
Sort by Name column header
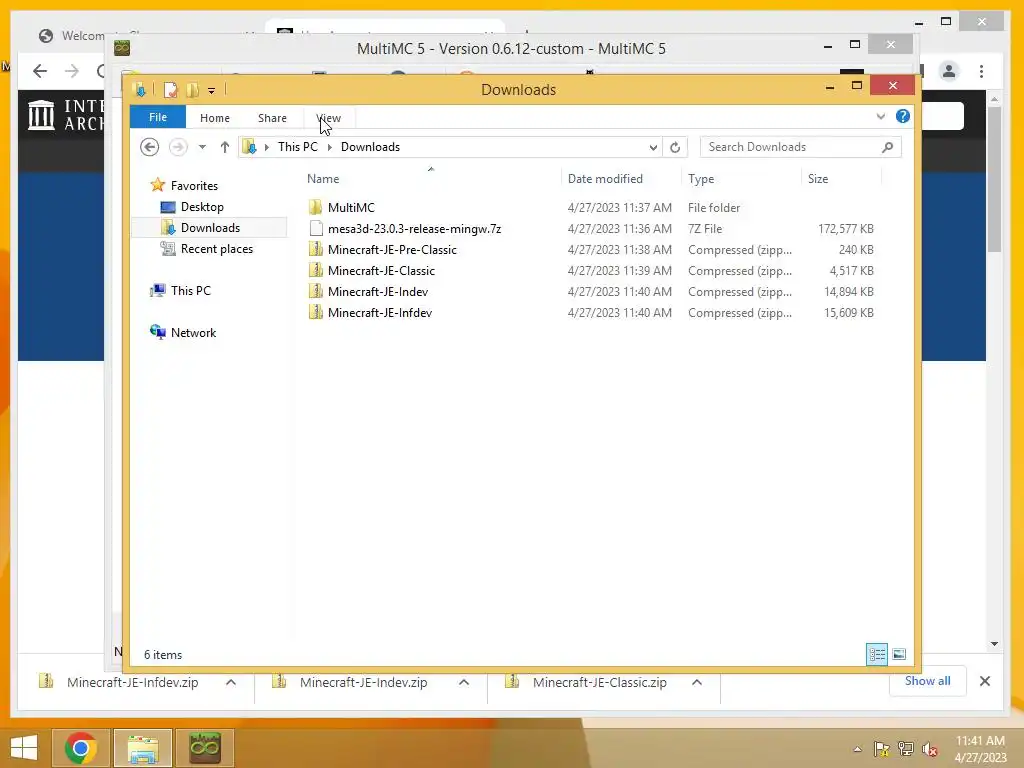tap(323, 179)
